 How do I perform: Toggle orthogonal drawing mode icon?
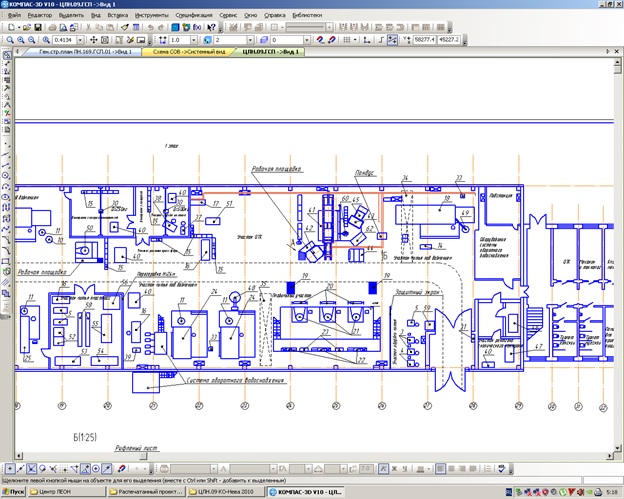pos(381,40)
